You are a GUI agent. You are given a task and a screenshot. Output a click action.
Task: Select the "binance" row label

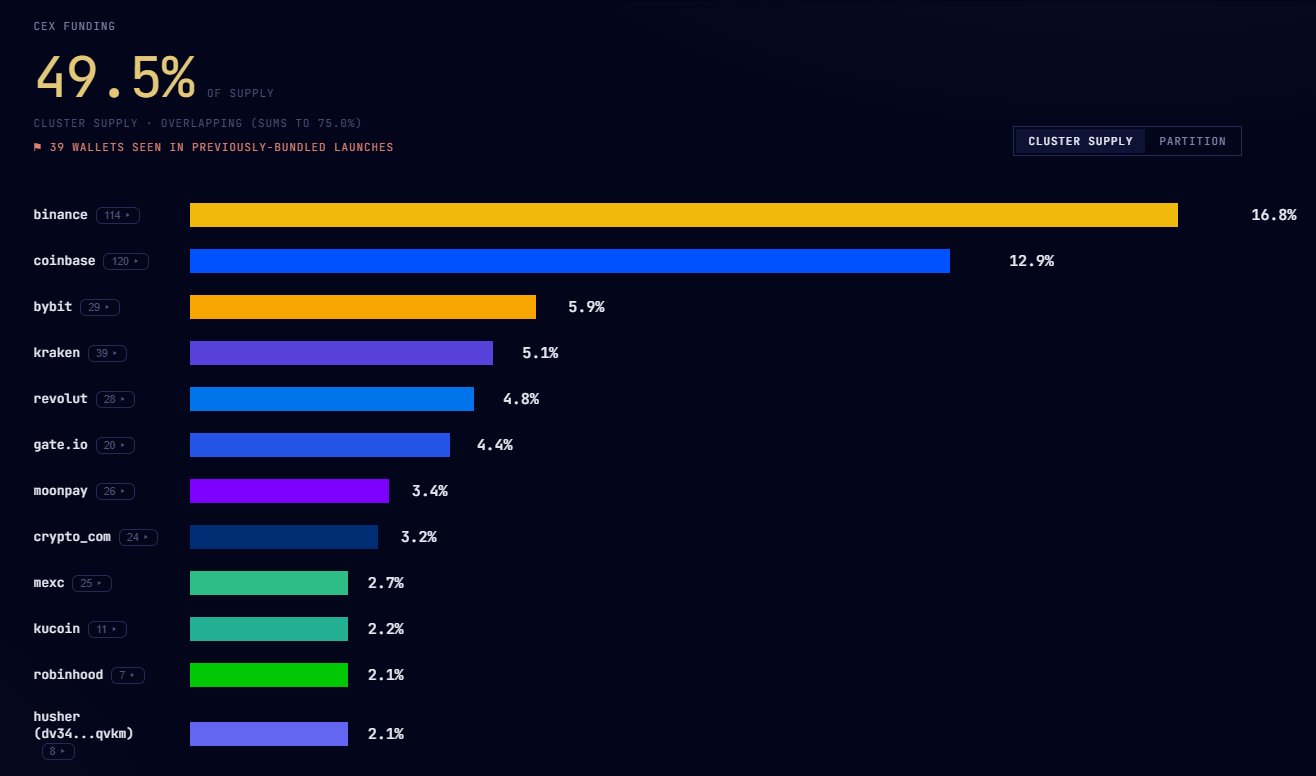60,215
